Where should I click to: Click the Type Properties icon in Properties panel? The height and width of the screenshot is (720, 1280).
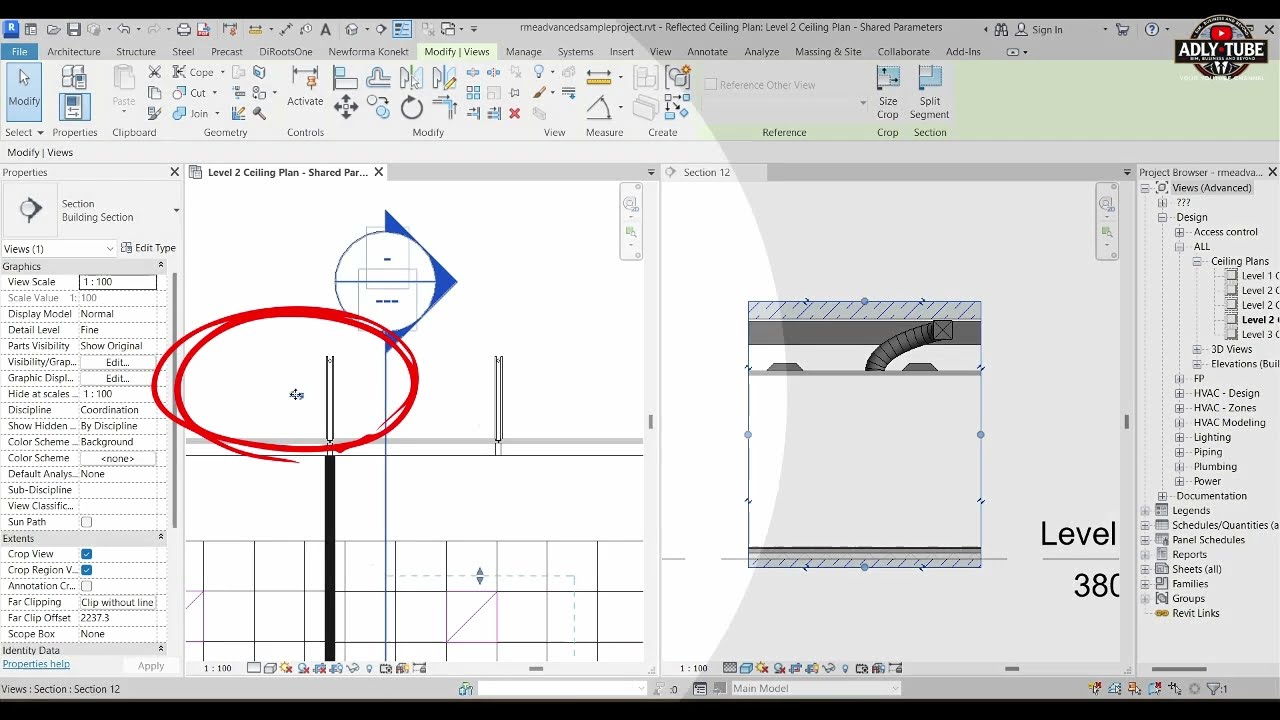point(74,77)
